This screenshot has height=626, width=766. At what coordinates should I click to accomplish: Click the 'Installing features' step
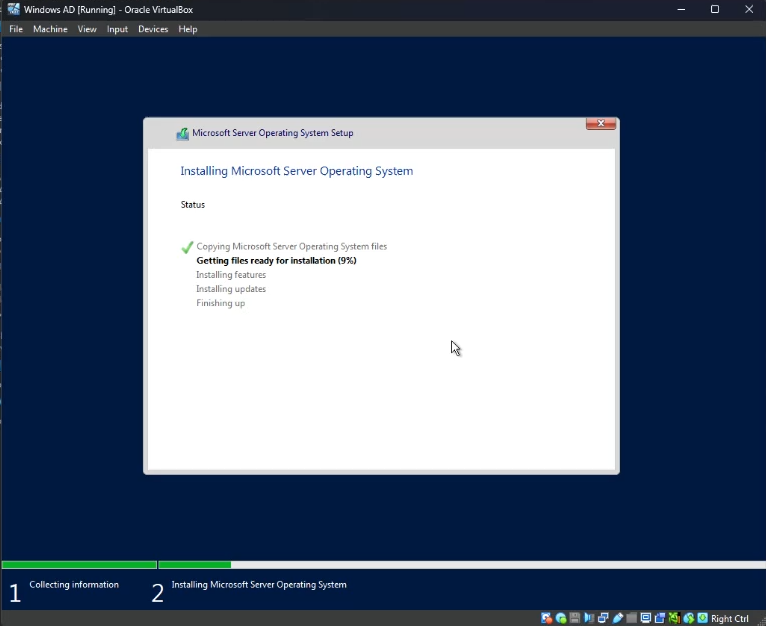point(231,275)
